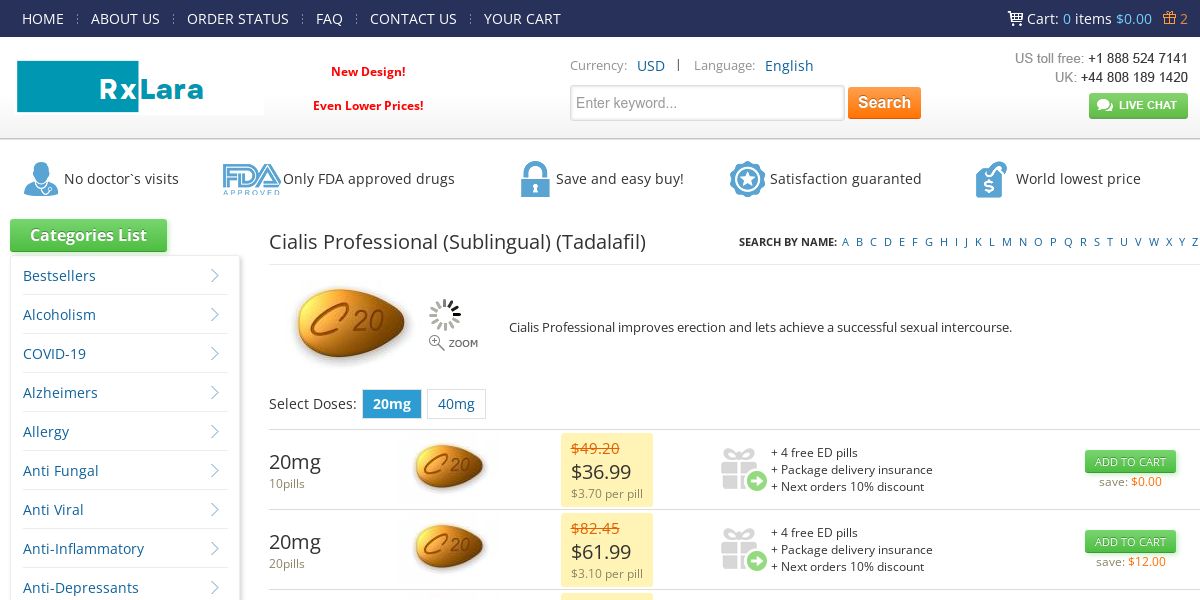Image resolution: width=1200 pixels, height=600 pixels.
Task: Click the Enter keyword search field
Action: tap(707, 103)
